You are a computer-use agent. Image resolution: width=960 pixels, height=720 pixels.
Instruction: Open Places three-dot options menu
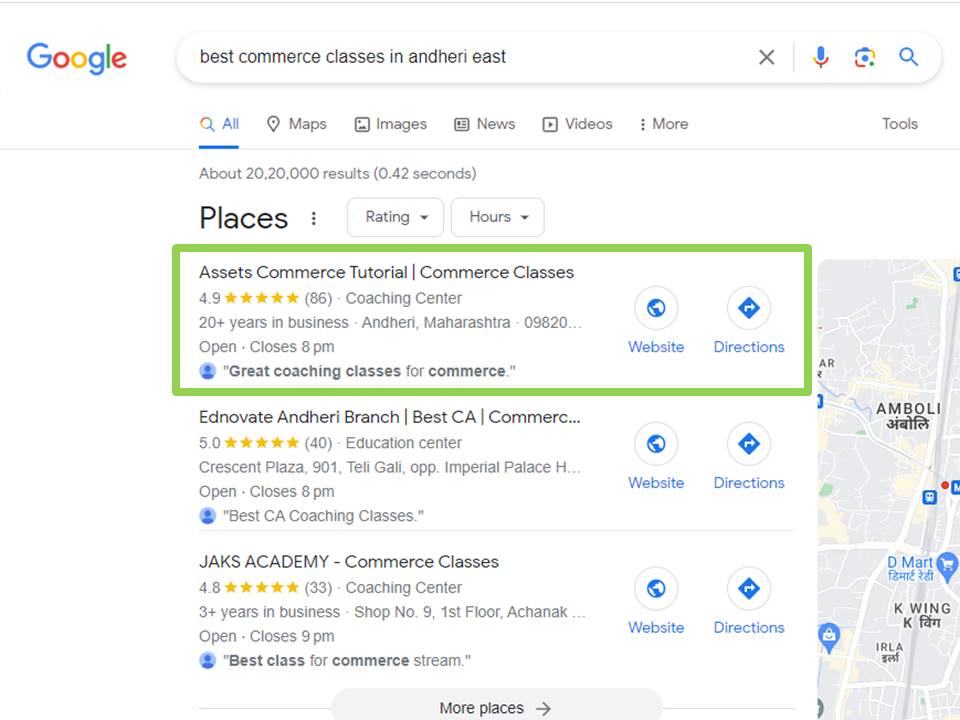coord(314,218)
